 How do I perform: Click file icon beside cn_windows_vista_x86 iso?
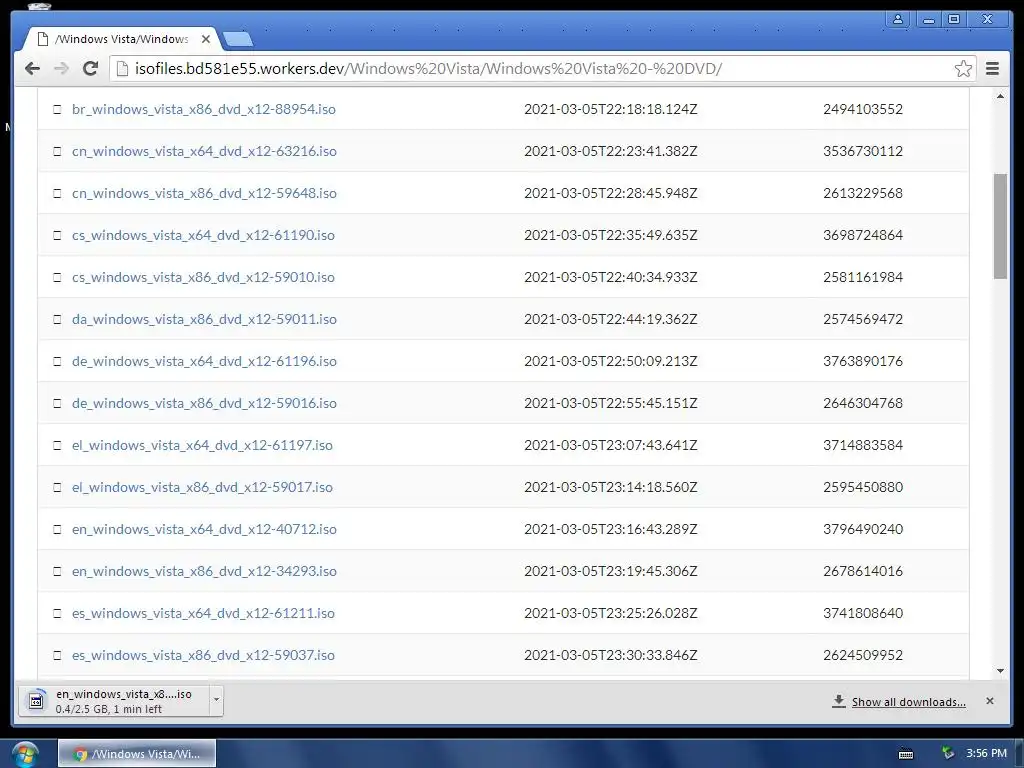[x=57, y=193]
